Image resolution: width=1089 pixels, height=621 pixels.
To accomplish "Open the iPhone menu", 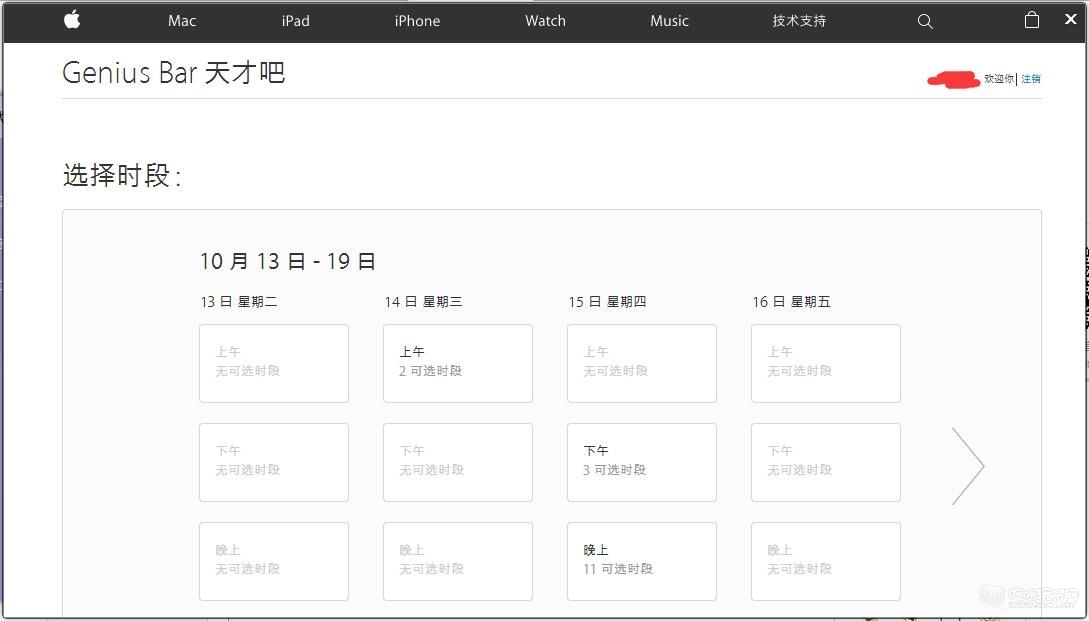I will coord(417,21).
